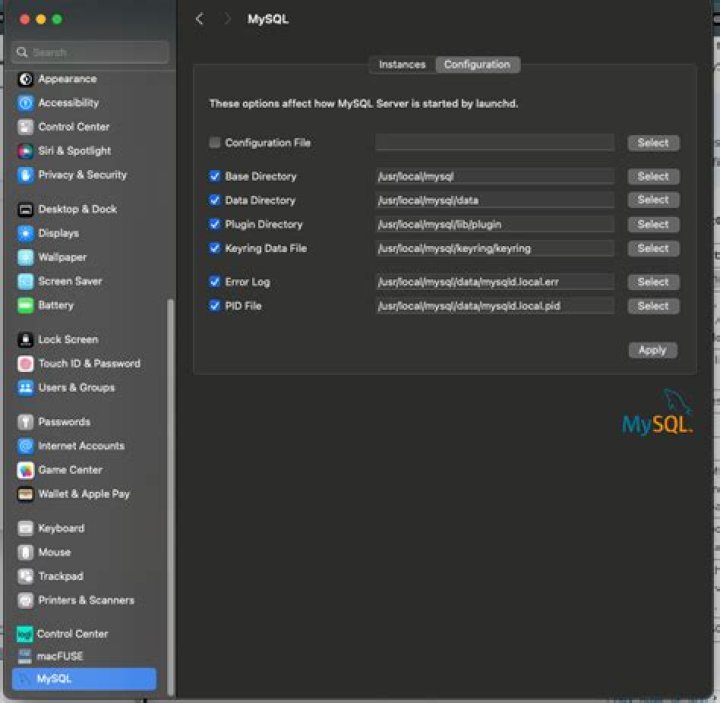This screenshot has height=703, width=720.
Task: Open Printers & Scanners icon
Action: pyautogui.click(x=26, y=601)
